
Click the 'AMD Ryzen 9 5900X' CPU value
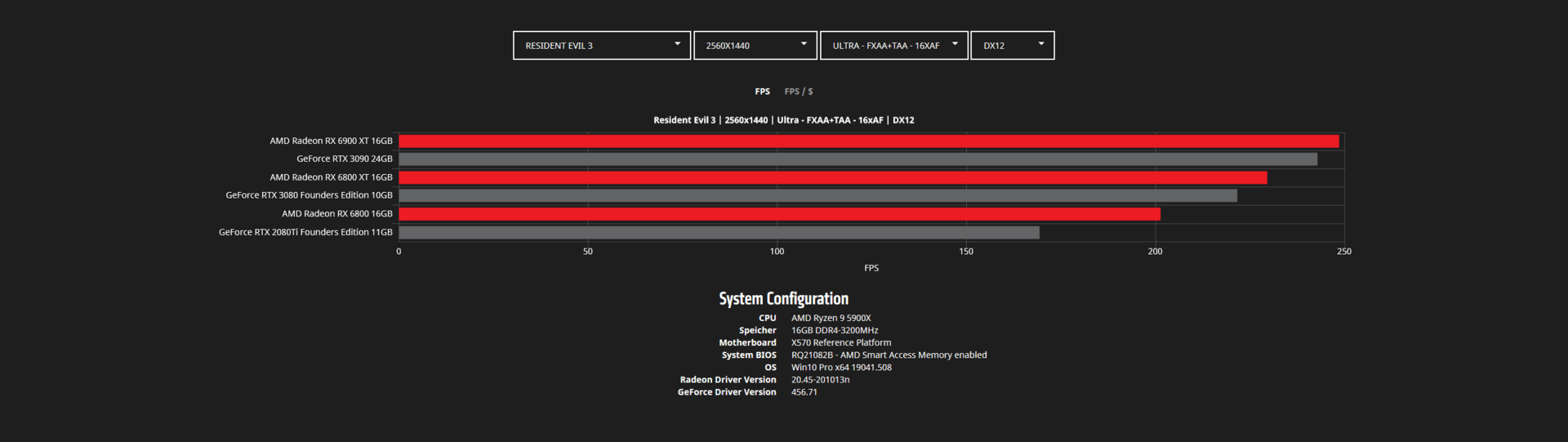coord(831,319)
